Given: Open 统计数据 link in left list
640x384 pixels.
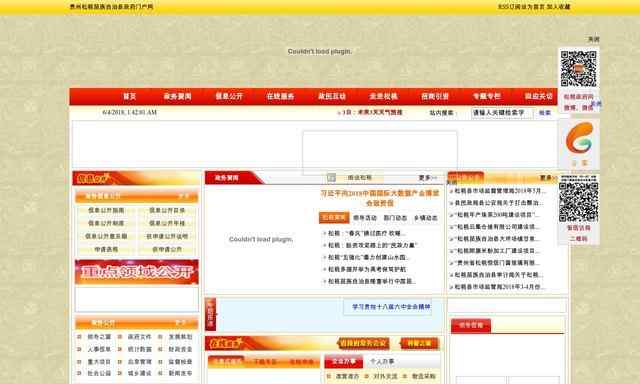Looking at the screenshot, I should coord(140,349).
